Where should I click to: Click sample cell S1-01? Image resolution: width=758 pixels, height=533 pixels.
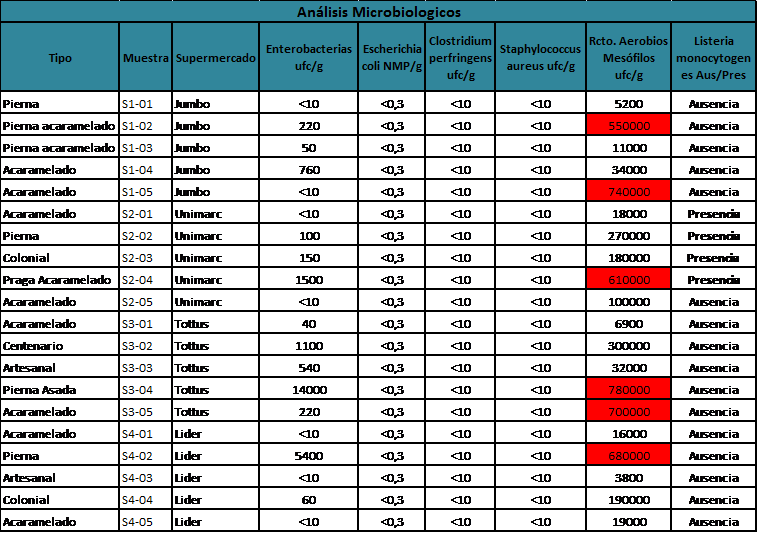pos(145,103)
